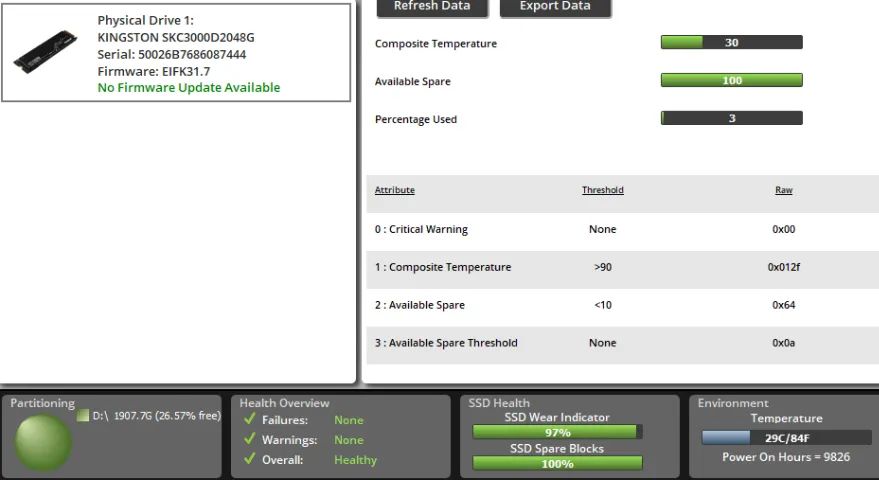Click the Percentage Used bar showing 3
The image size is (879, 480).
732,118
